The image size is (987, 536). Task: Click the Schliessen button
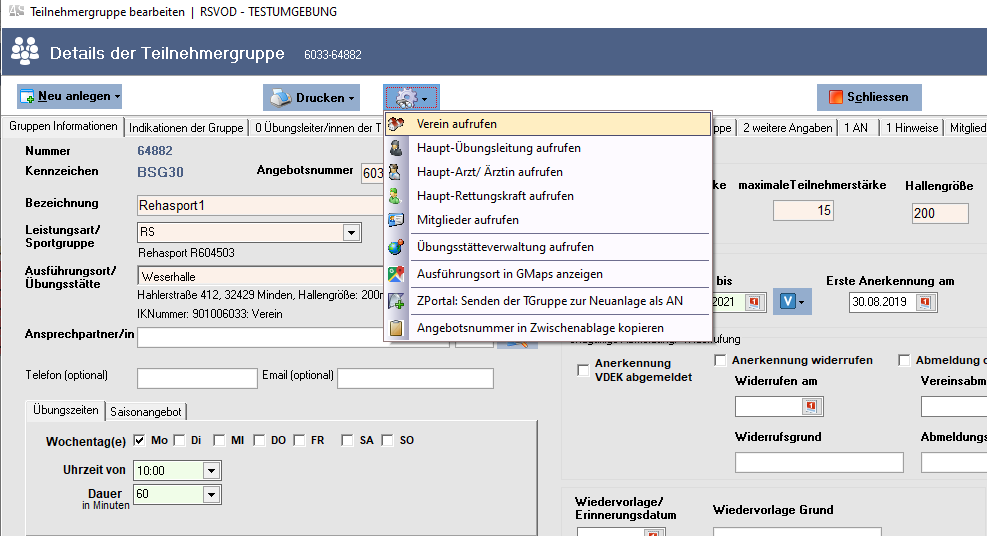click(868, 97)
